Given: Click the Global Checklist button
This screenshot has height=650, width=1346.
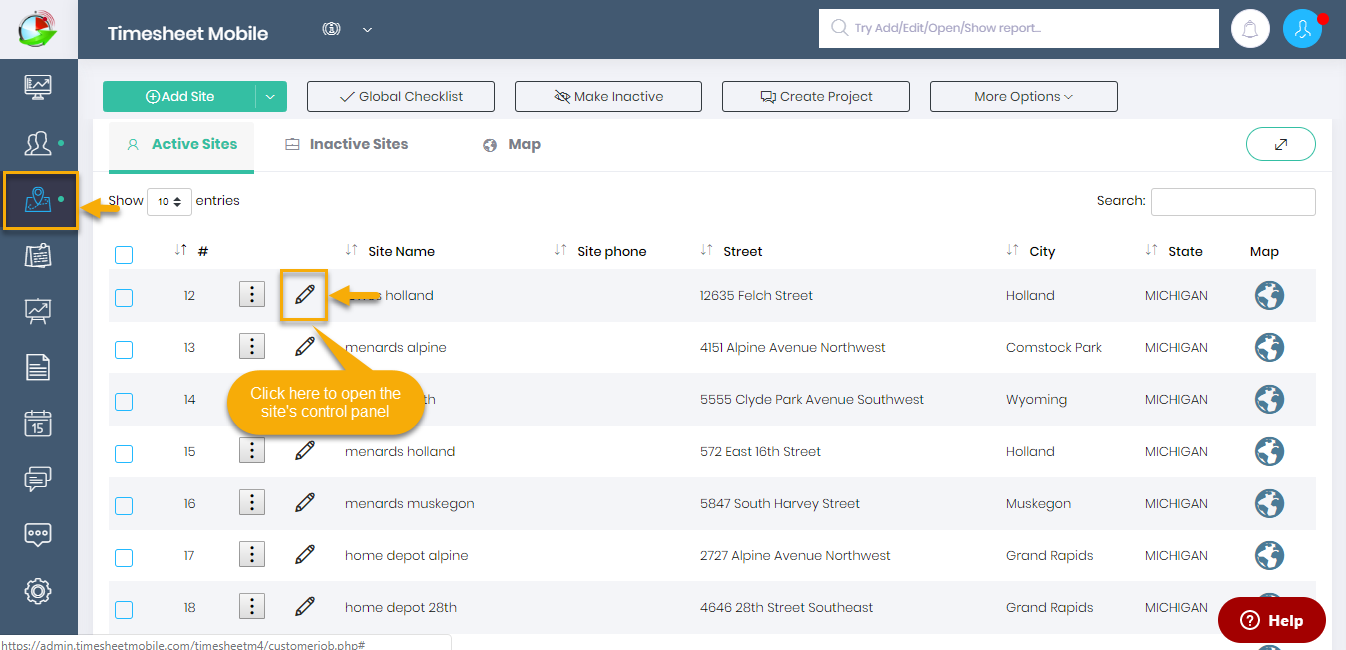Looking at the screenshot, I should [x=401, y=96].
